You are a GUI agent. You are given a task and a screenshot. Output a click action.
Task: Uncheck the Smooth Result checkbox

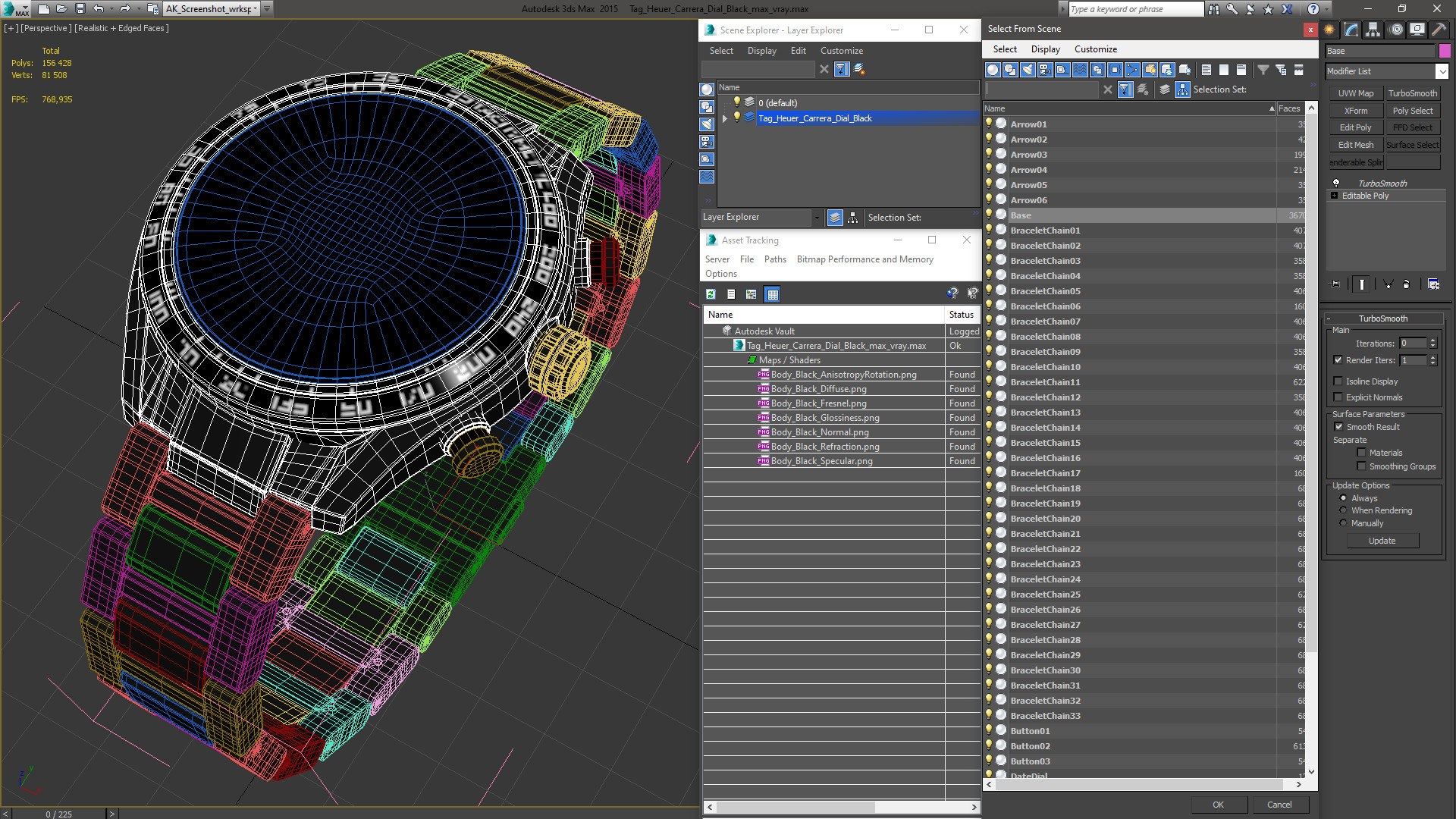[1338, 427]
